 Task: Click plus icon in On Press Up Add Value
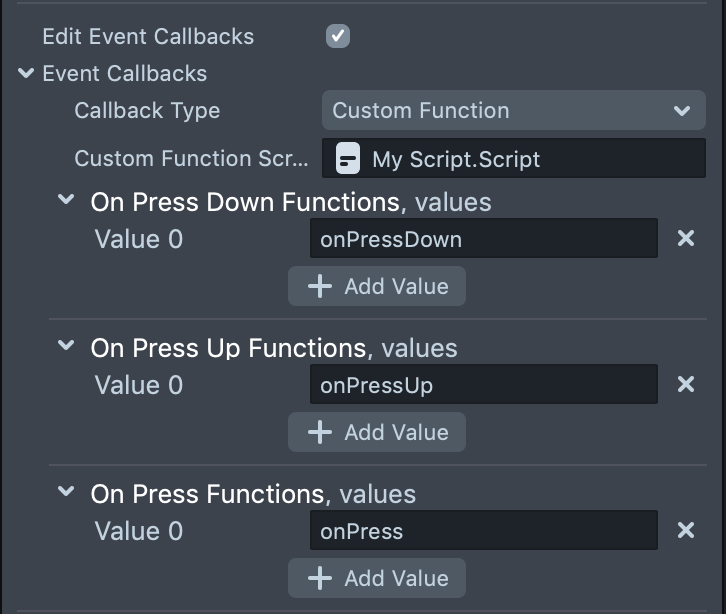319,433
